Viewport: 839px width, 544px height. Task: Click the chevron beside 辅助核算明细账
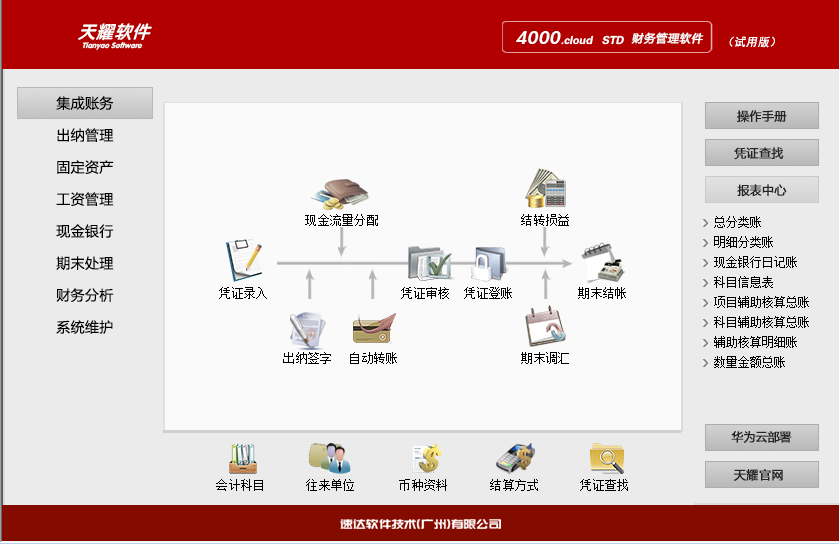click(x=705, y=343)
